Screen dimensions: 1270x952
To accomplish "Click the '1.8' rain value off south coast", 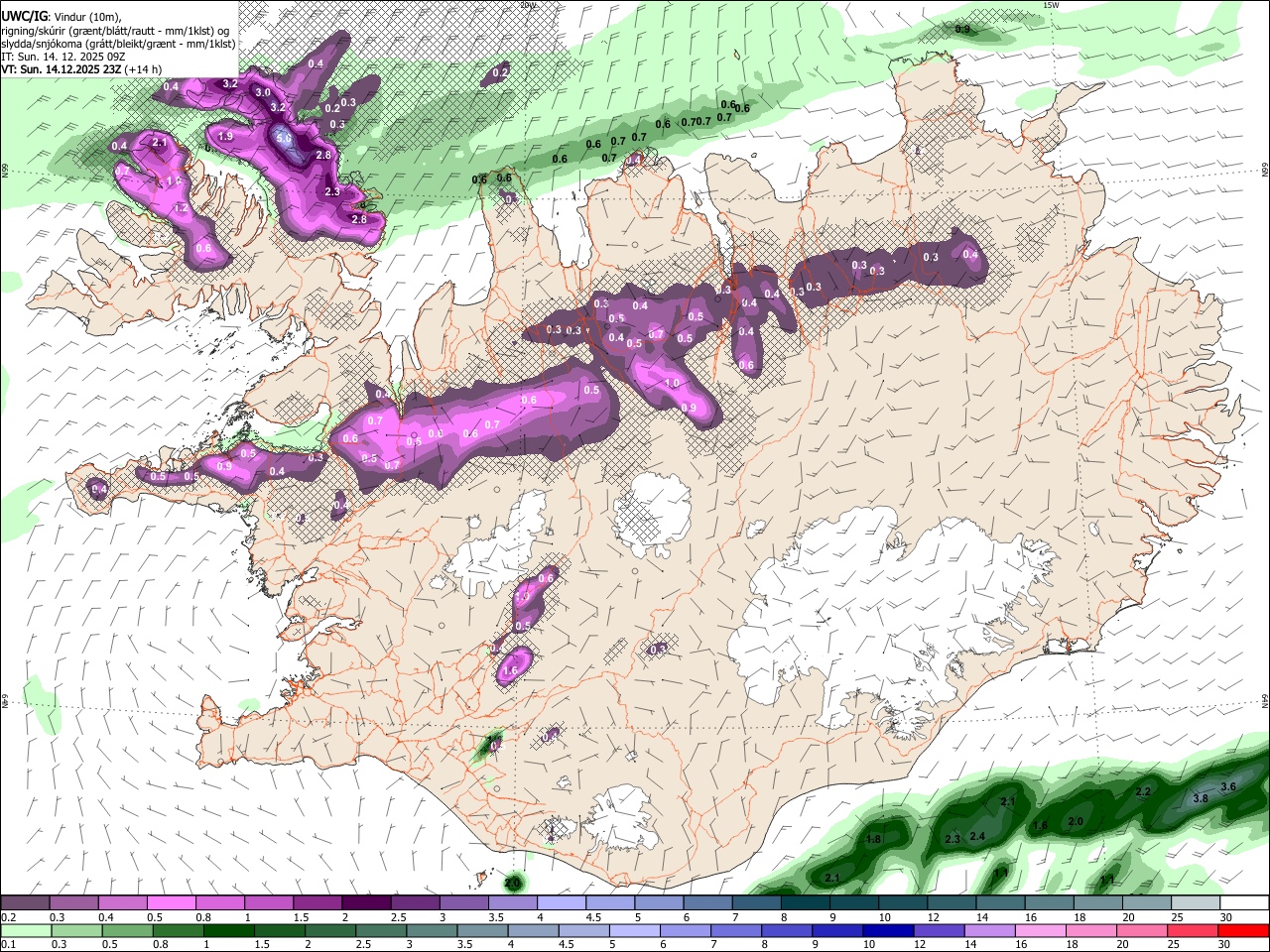I will 873,839.
